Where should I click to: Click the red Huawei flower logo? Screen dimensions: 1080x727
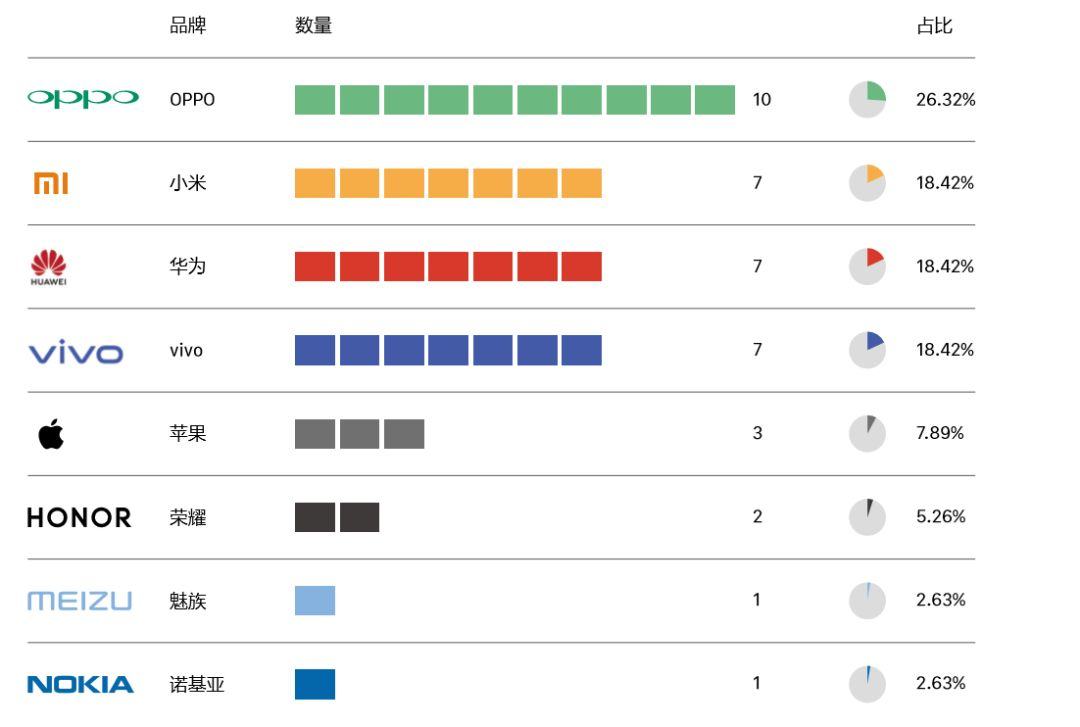tap(49, 266)
